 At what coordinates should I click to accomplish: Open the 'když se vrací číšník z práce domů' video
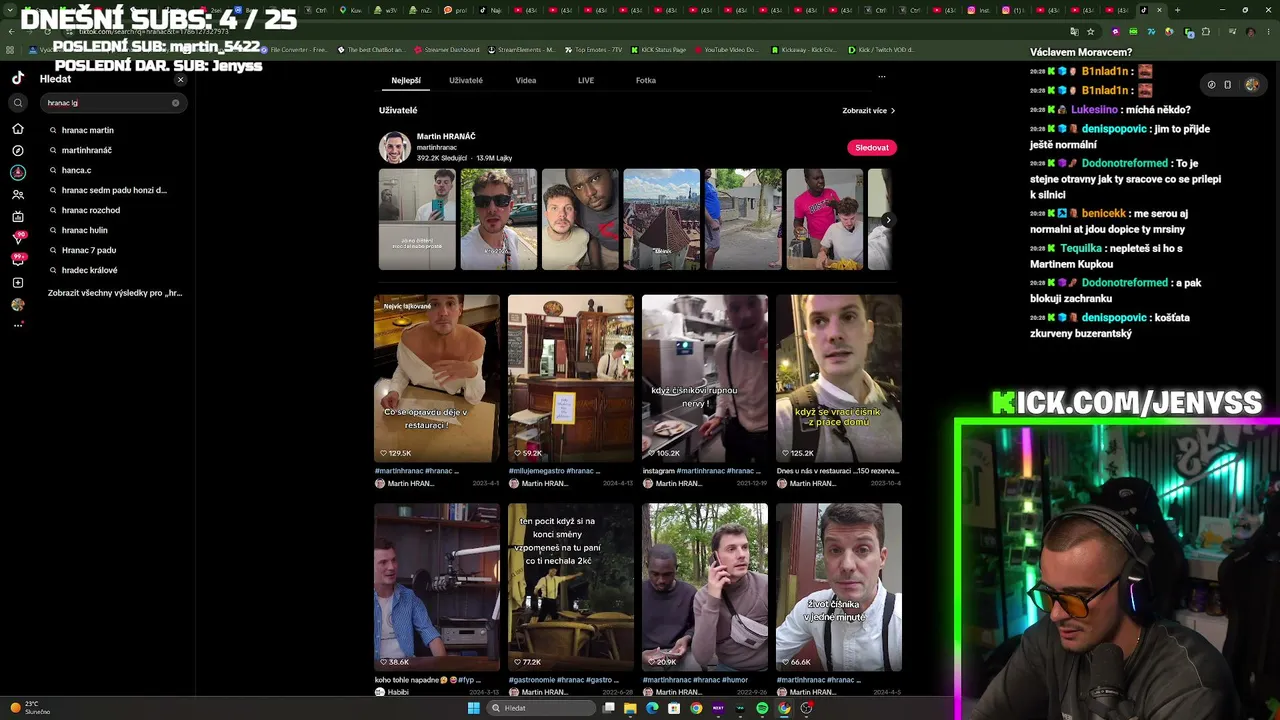point(839,378)
